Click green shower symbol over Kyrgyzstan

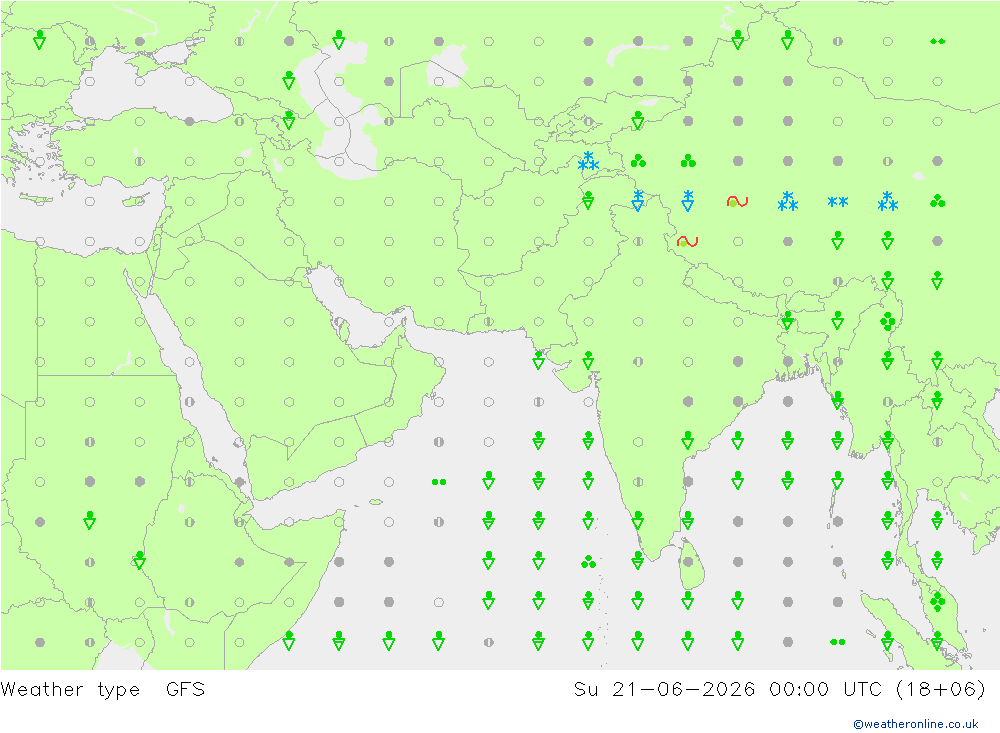(638, 120)
